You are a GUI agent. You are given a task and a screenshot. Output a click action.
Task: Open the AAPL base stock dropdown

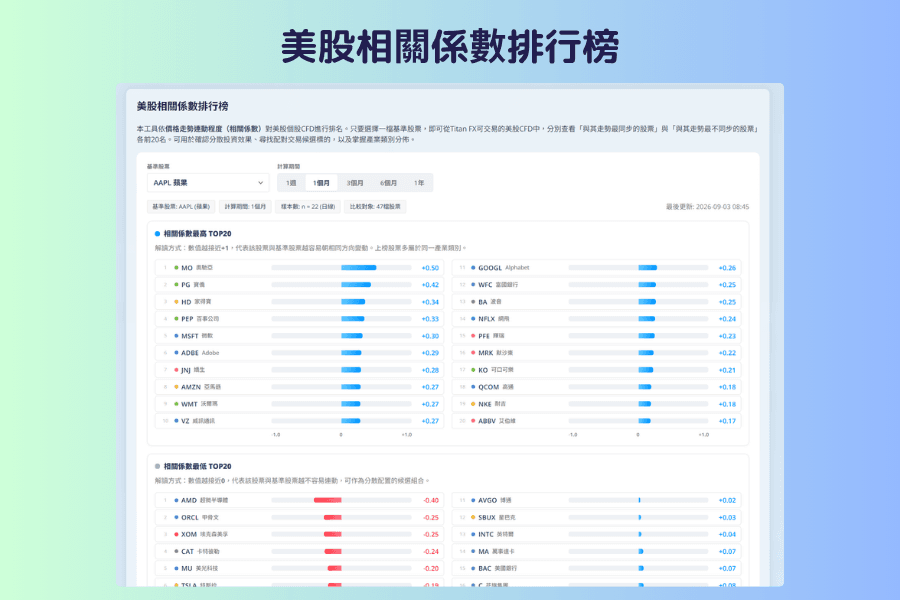point(208,183)
